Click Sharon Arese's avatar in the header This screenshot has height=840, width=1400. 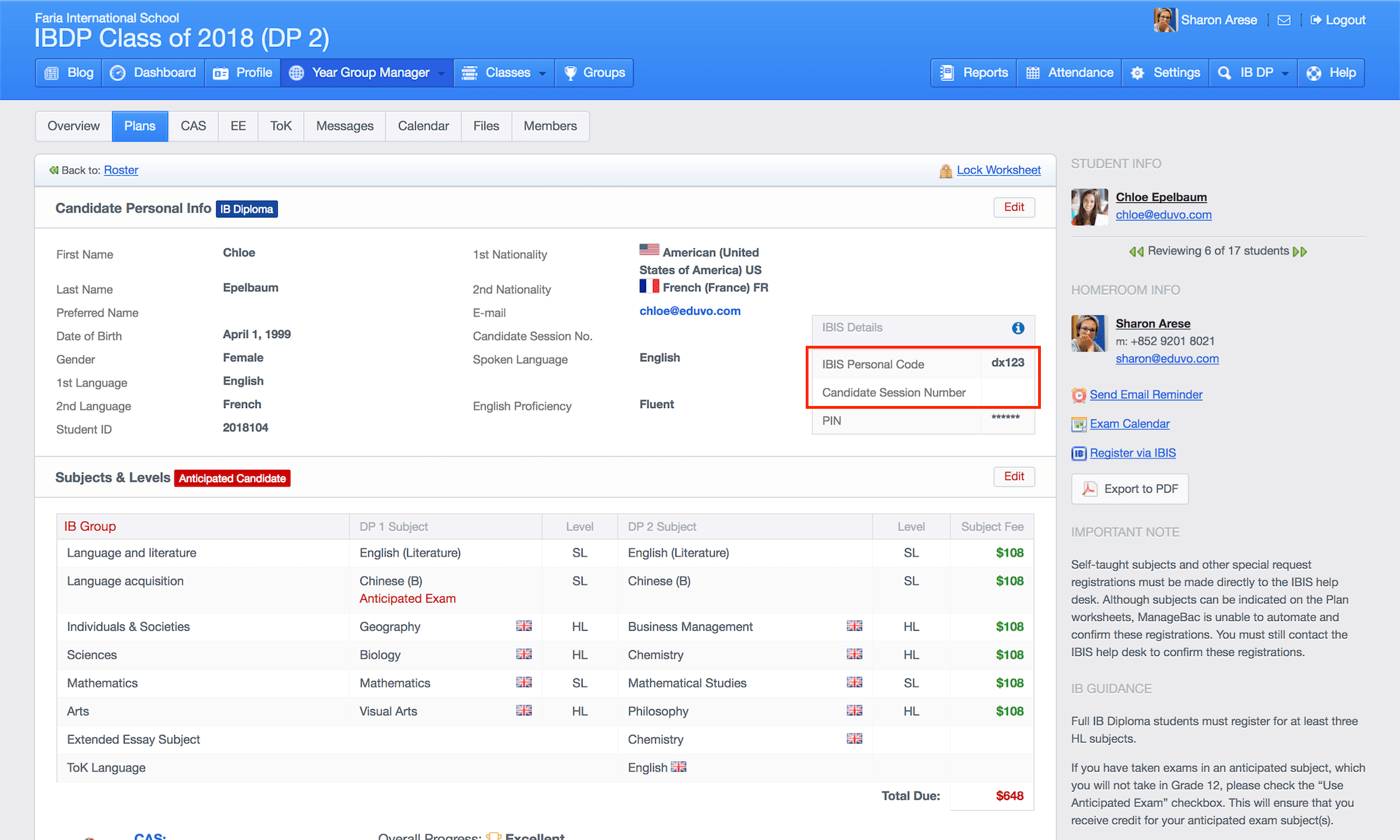pos(1165,20)
